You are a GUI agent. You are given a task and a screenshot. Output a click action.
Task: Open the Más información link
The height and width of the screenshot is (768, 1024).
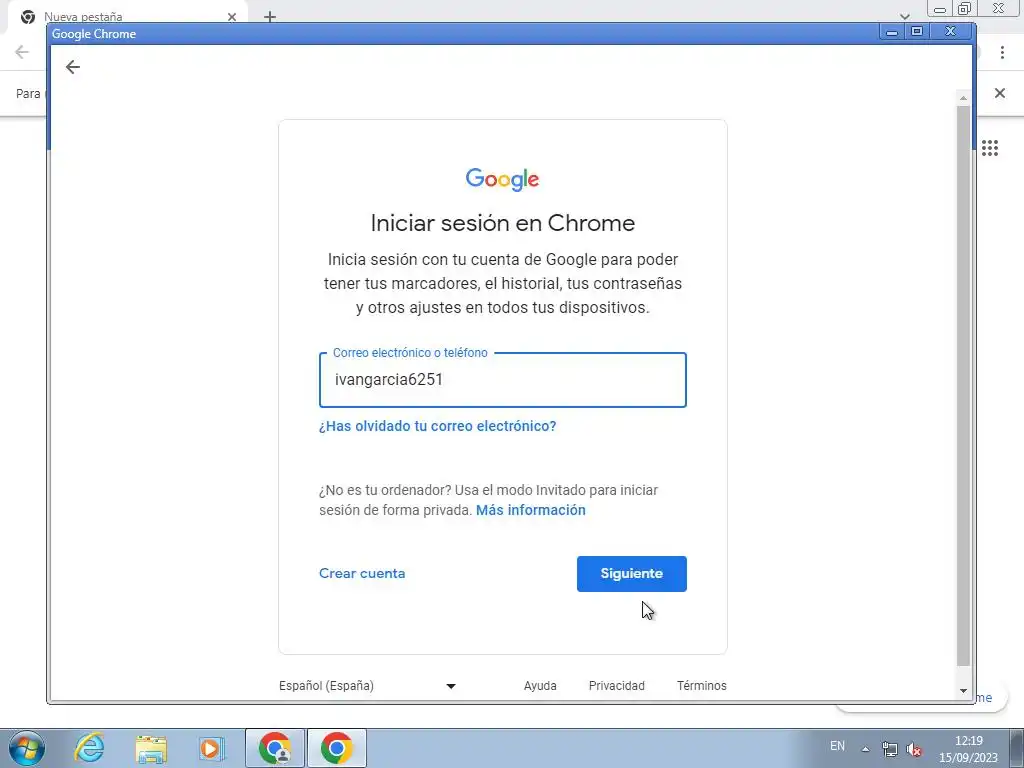tap(531, 510)
